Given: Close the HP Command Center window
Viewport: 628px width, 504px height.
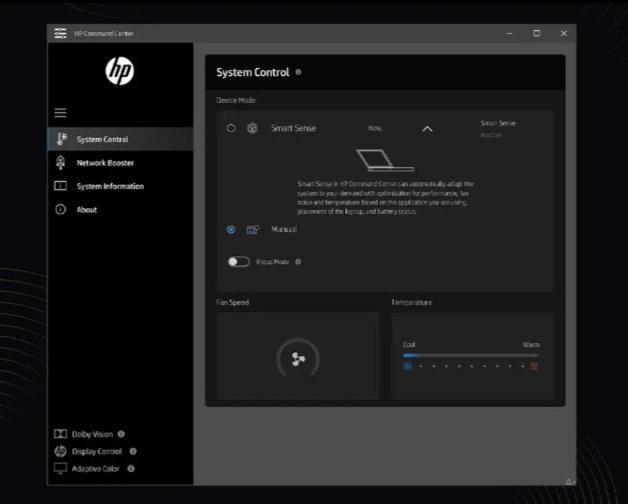Looking at the screenshot, I should tap(564, 33).
